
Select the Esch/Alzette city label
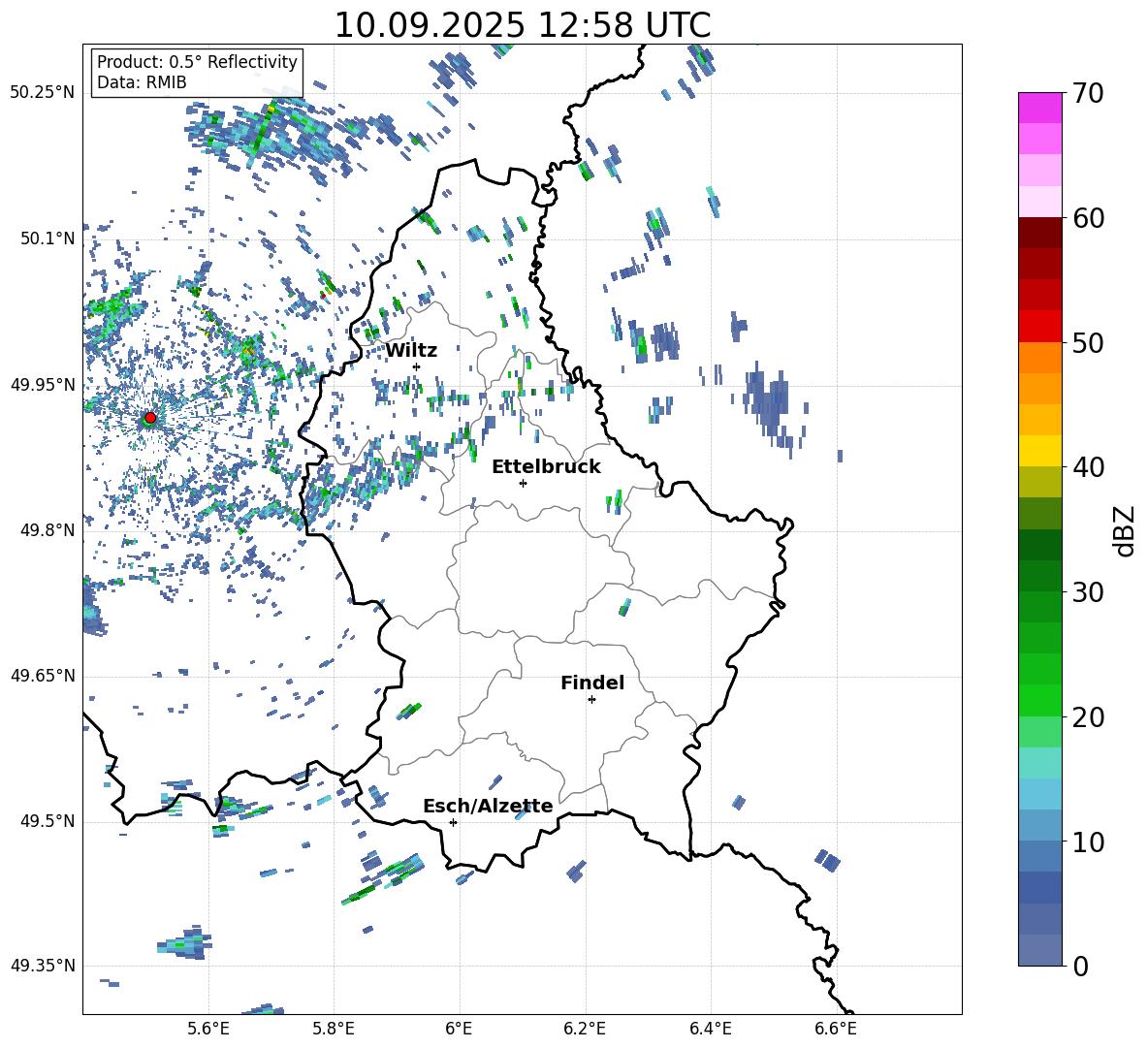coord(488,806)
